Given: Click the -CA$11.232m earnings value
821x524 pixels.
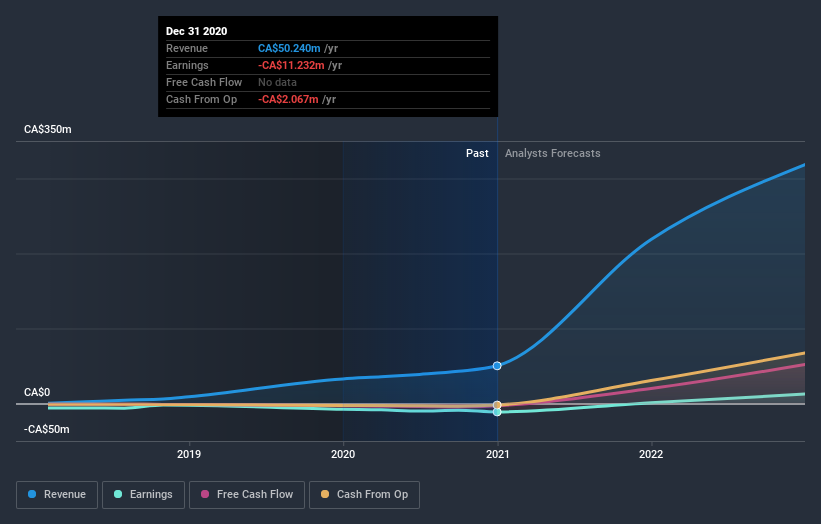Looking at the screenshot, I should tap(291, 65).
